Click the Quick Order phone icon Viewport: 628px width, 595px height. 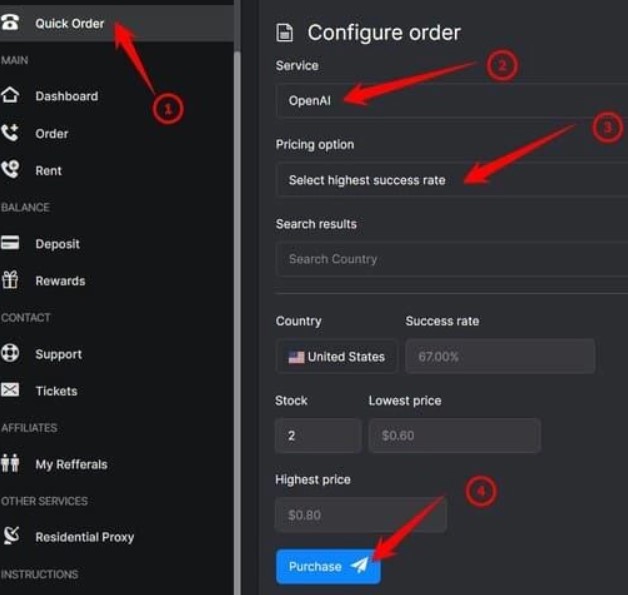pos(10,23)
